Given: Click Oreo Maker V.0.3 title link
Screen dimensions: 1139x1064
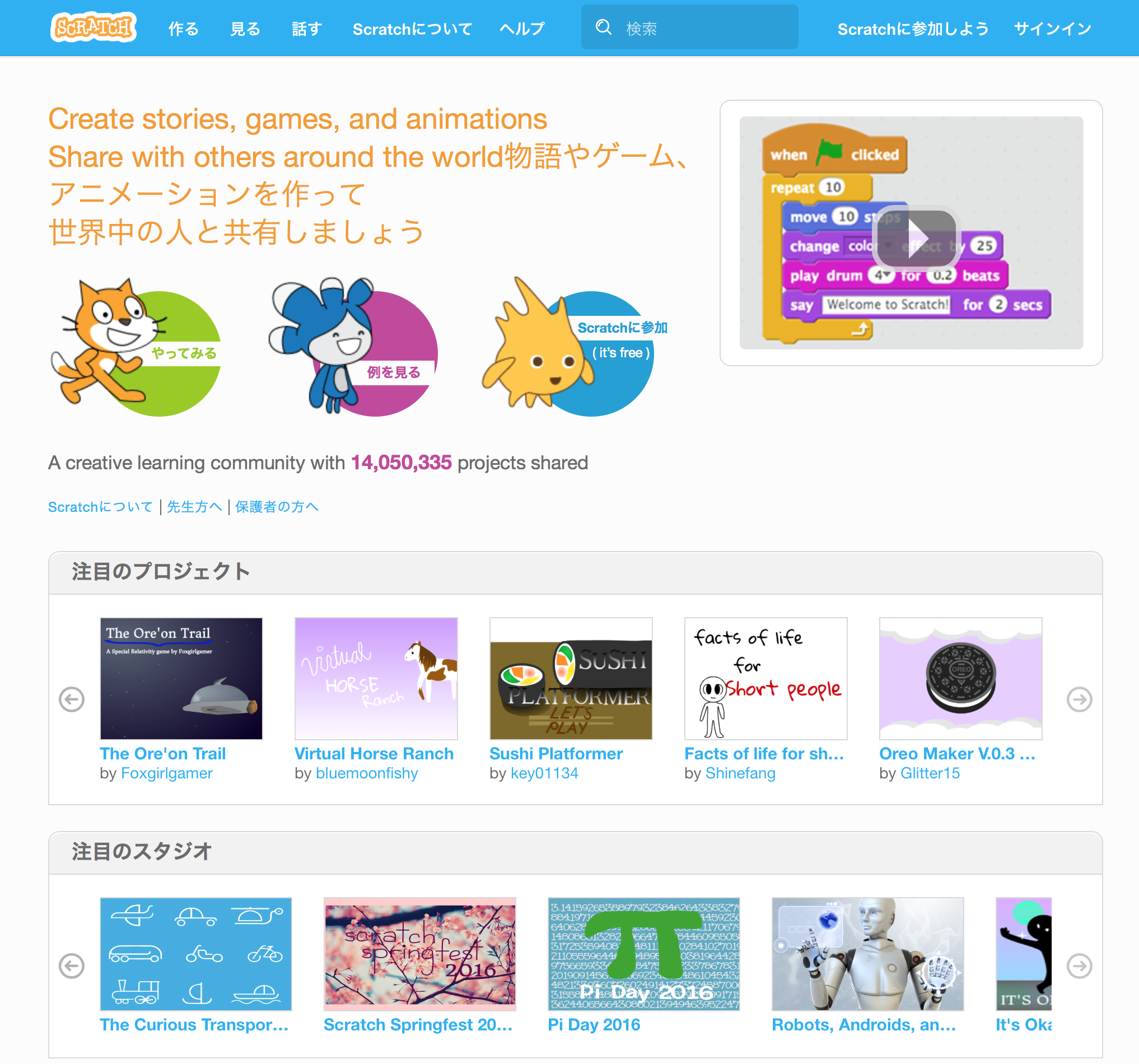Looking at the screenshot, I should pos(958,753).
